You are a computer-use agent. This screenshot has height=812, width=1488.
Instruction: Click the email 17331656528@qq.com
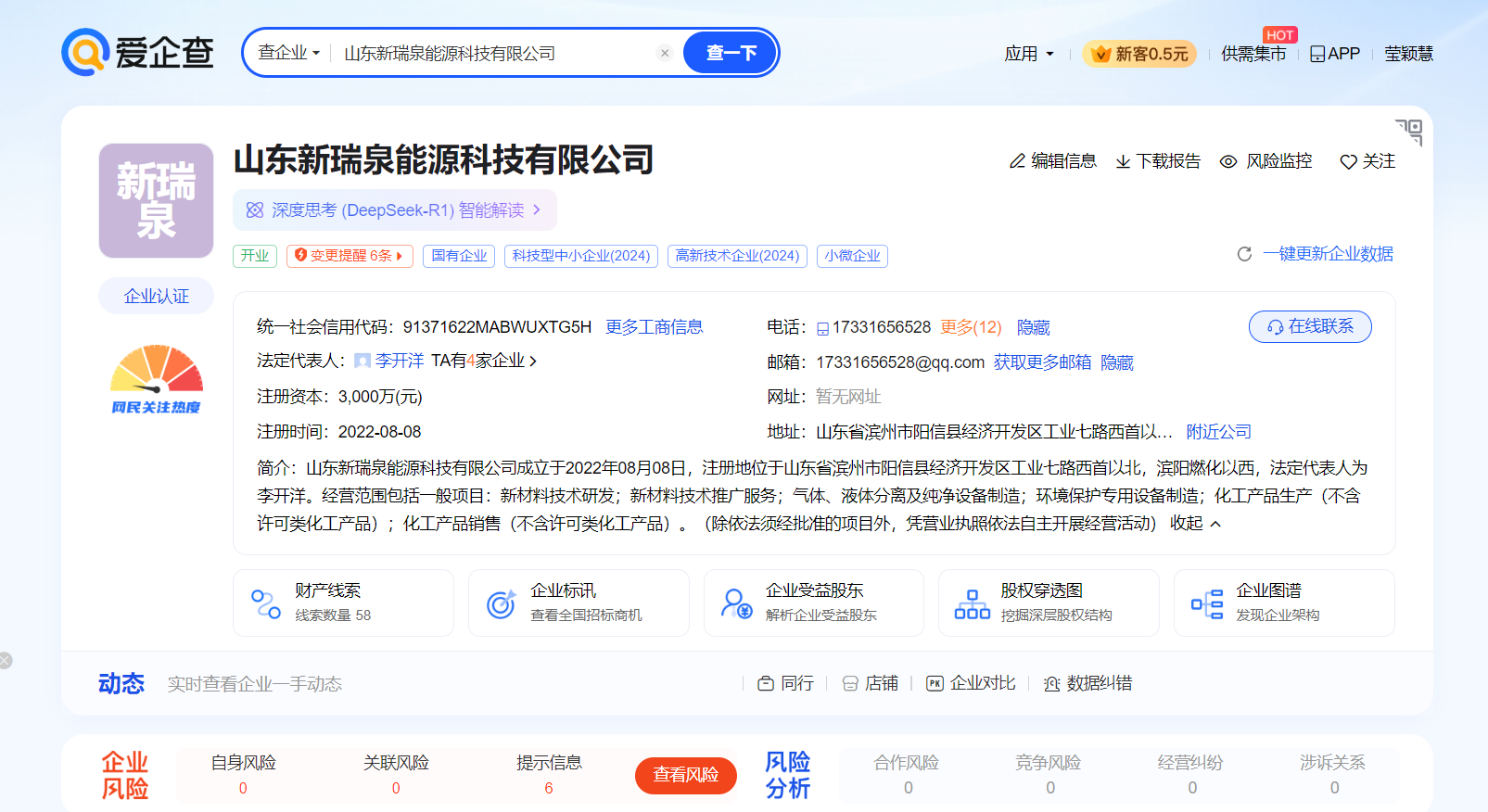click(900, 362)
